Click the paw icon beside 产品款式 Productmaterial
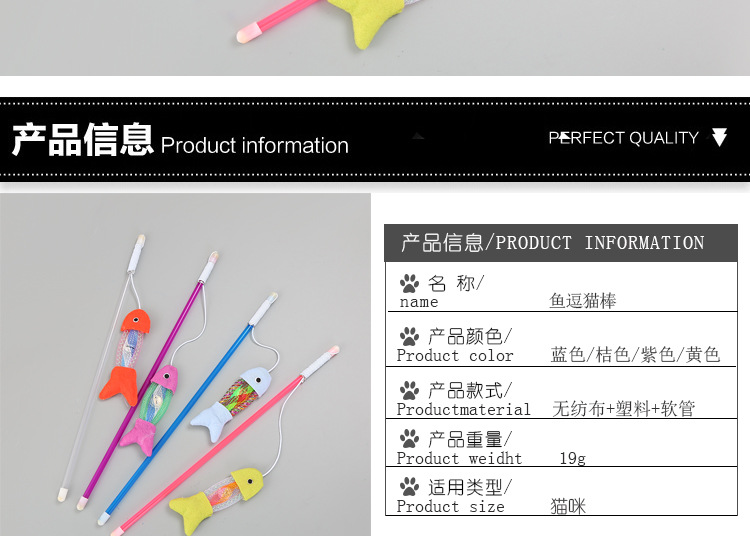The width and height of the screenshot is (750, 536). tap(409, 390)
